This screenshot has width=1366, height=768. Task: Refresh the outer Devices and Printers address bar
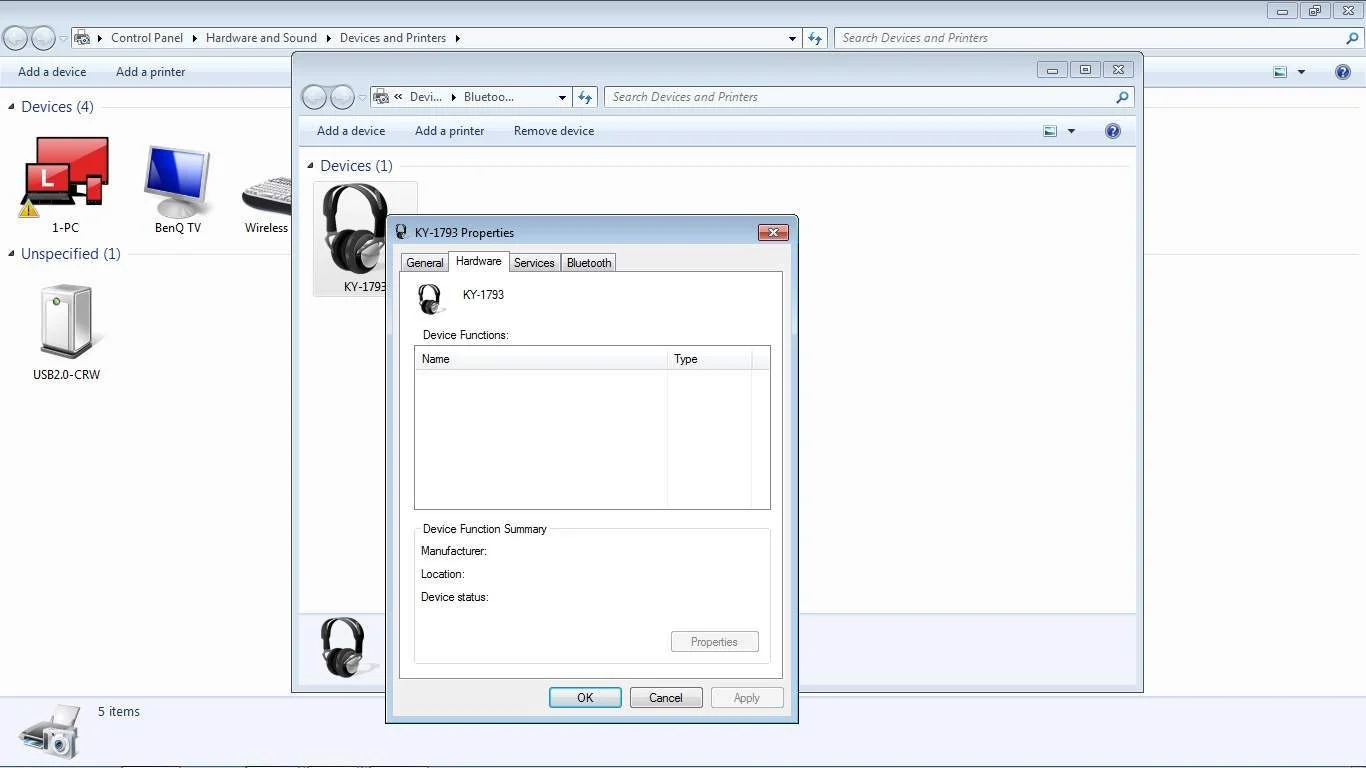[x=815, y=38]
